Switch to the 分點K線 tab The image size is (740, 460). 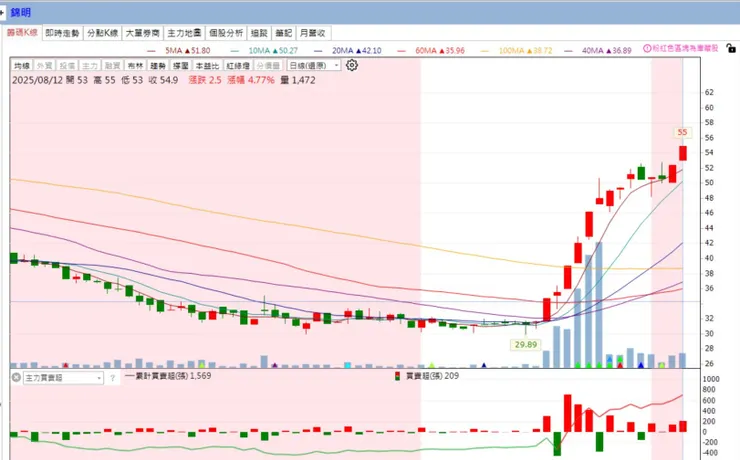[x=102, y=33]
